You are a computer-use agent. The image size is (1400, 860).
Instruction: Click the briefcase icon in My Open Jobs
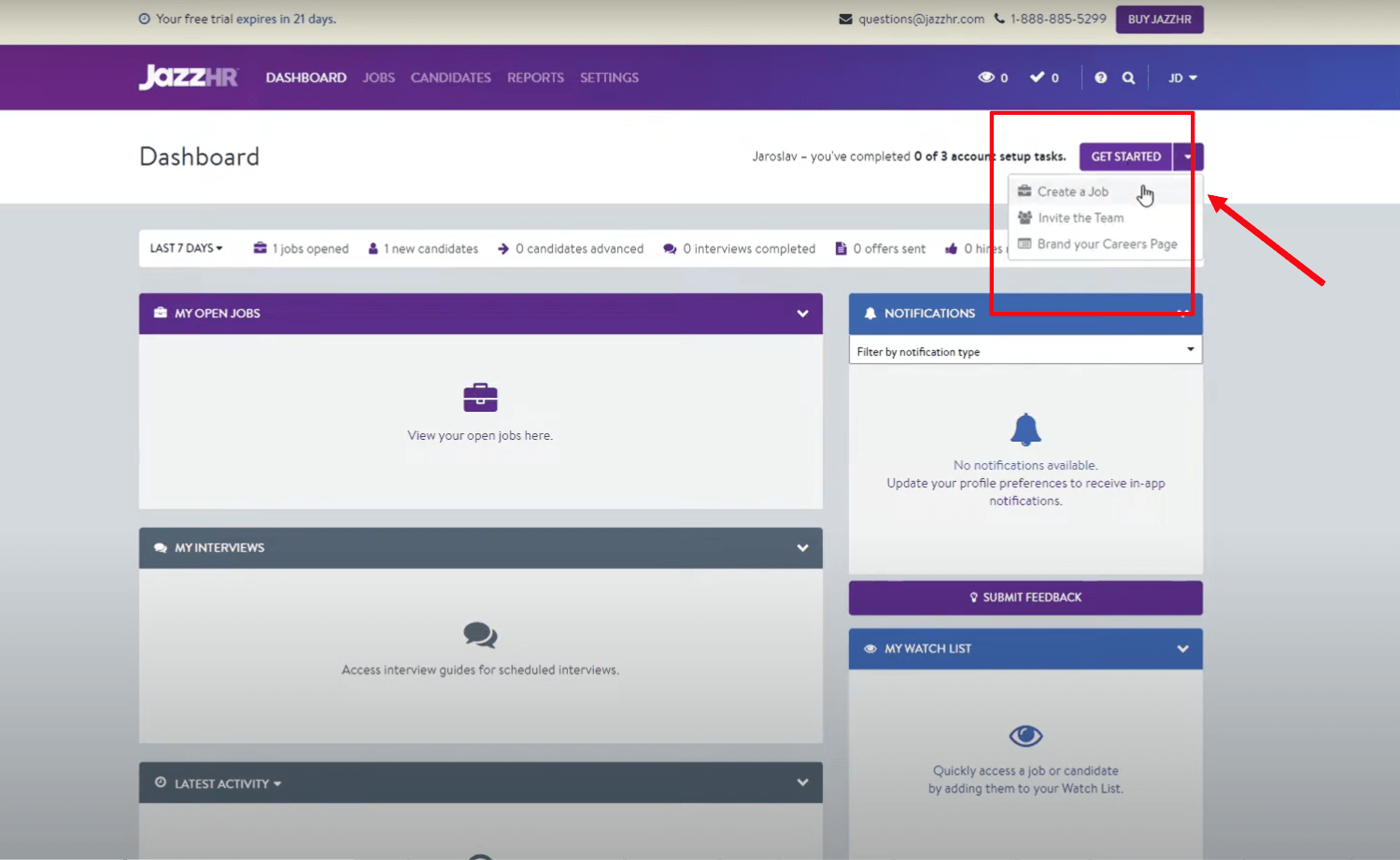[x=480, y=398]
